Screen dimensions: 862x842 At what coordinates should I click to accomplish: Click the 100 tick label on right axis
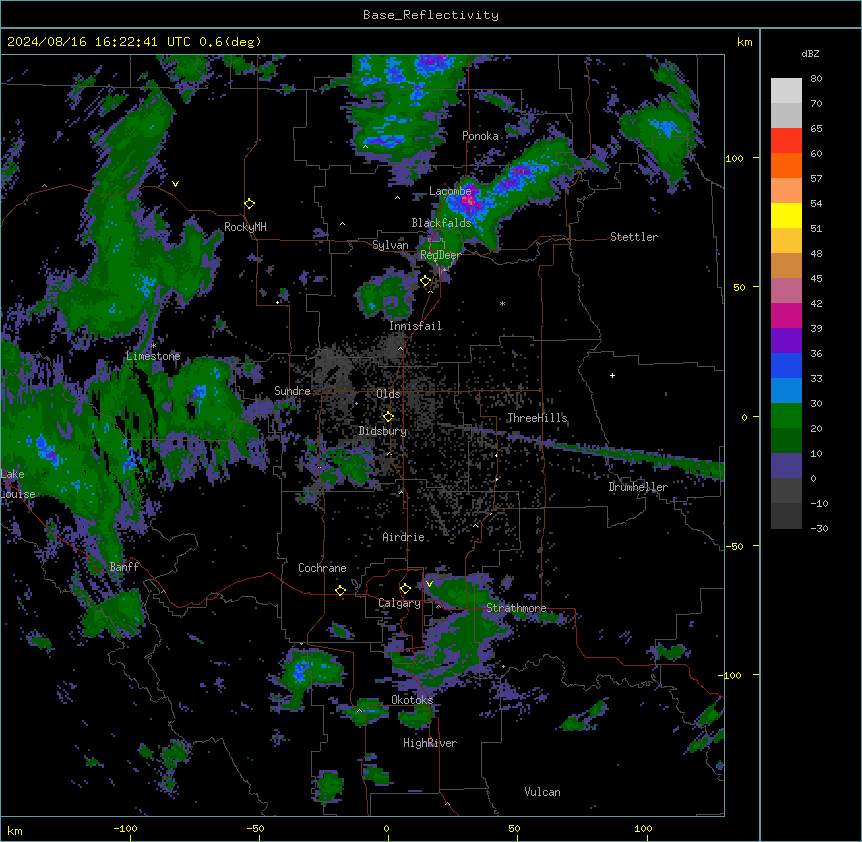pos(734,158)
